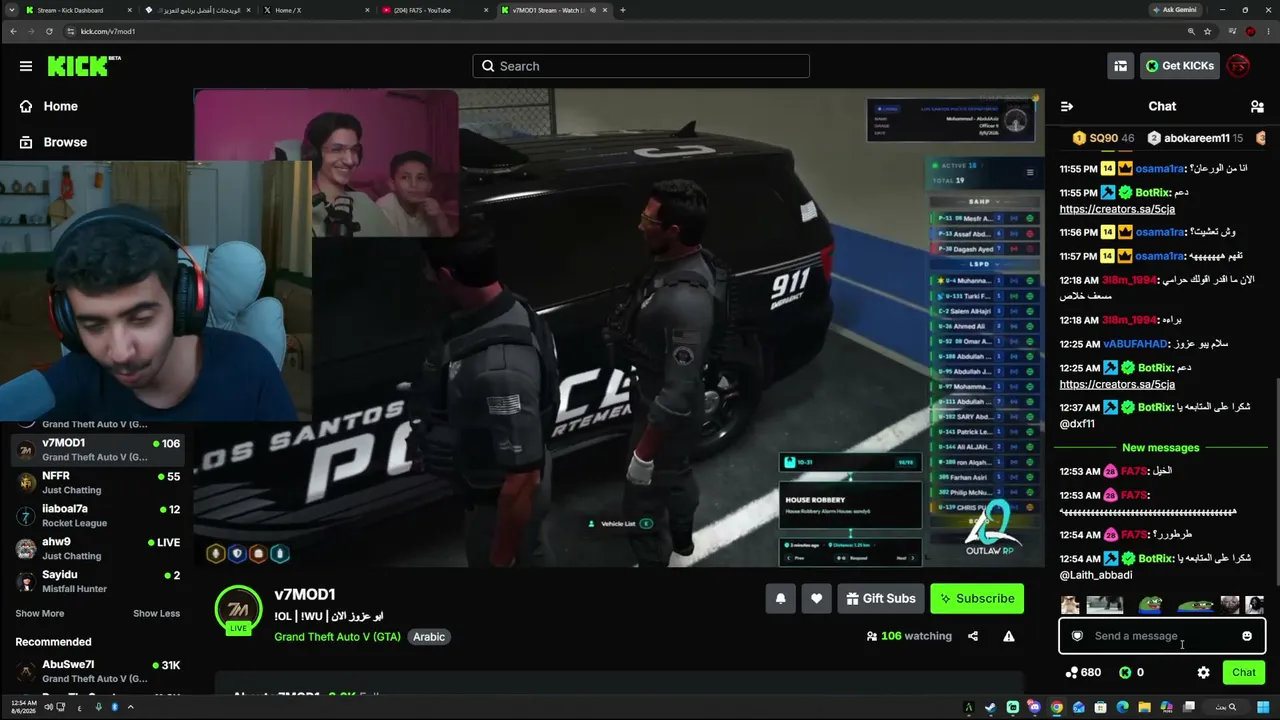Click the KICK logo
The height and width of the screenshot is (720, 1280).
tap(84, 66)
